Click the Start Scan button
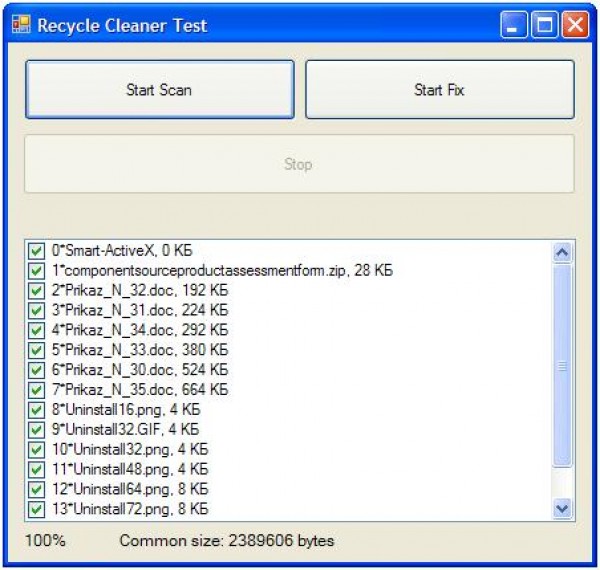Viewport: 600px width, 570px height. coord(159,90)
